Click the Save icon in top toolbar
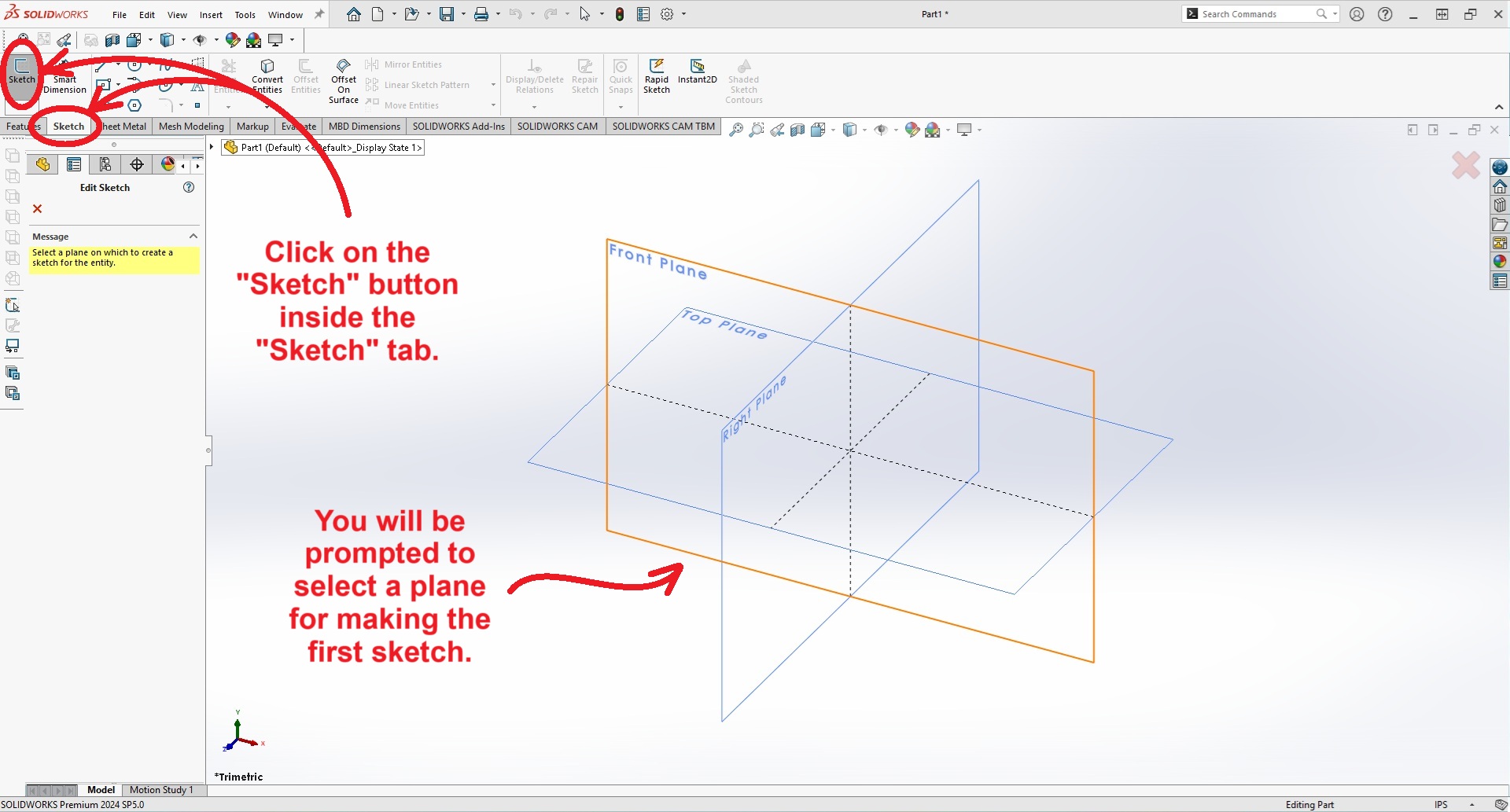Viewport: 1510px width, 812px height. (446, 14)
